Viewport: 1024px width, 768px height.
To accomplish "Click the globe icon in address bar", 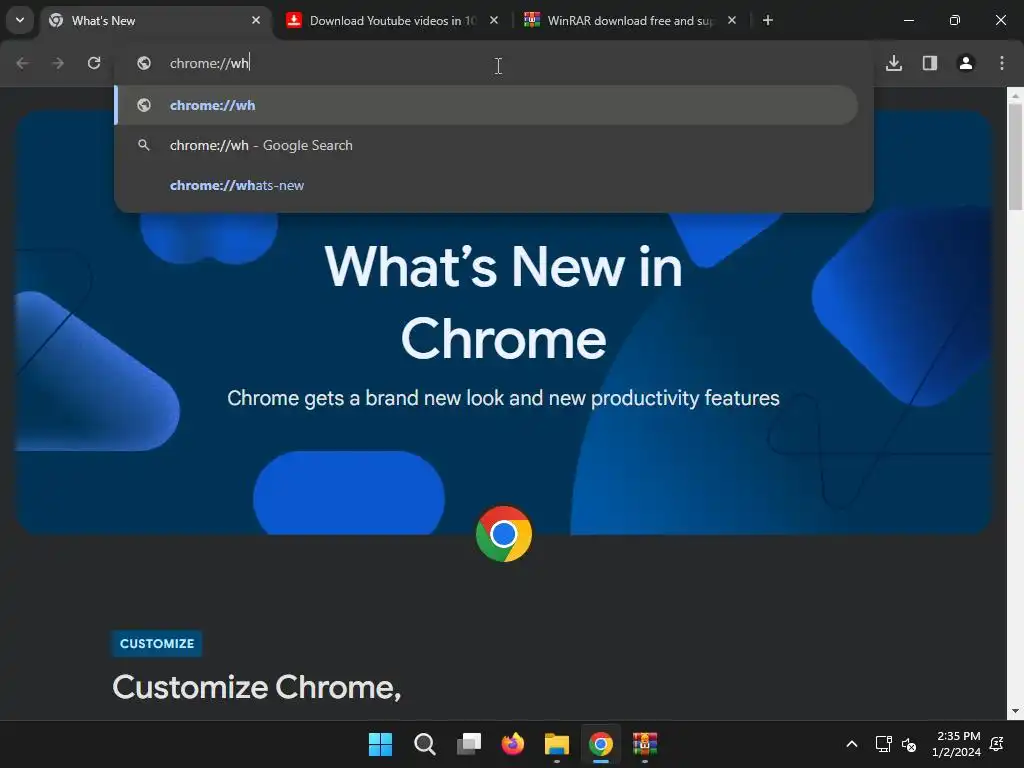I will point(144,63).
